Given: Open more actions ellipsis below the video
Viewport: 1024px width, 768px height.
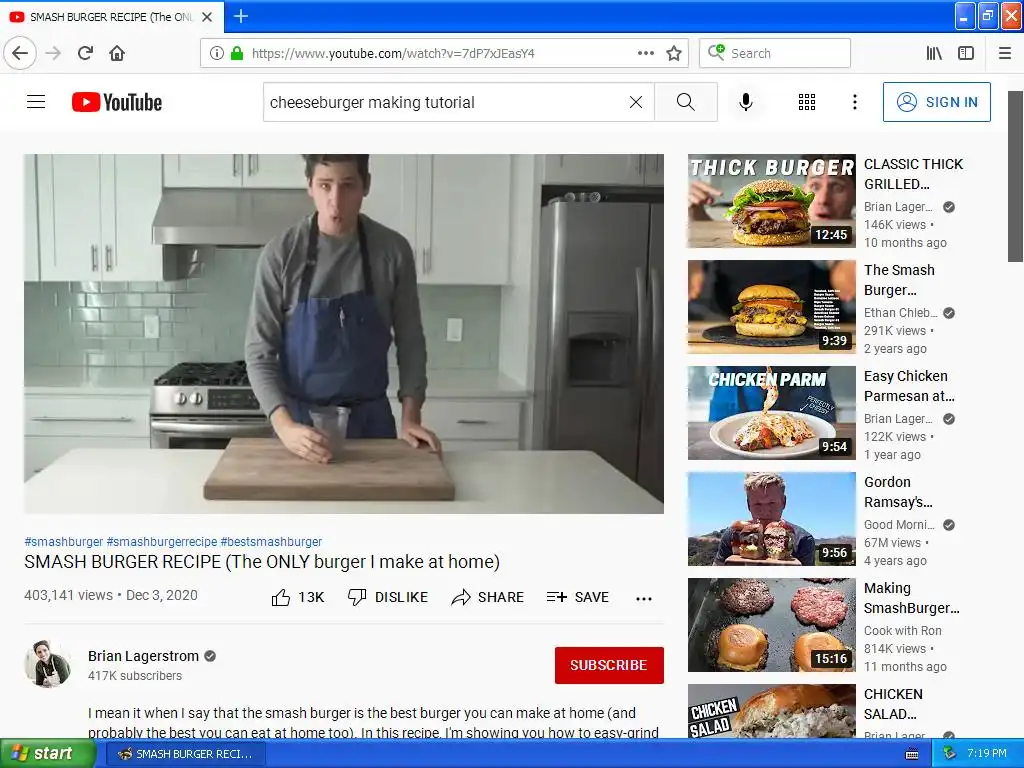Looking at the screenshot, I should (x=644, y=598).
